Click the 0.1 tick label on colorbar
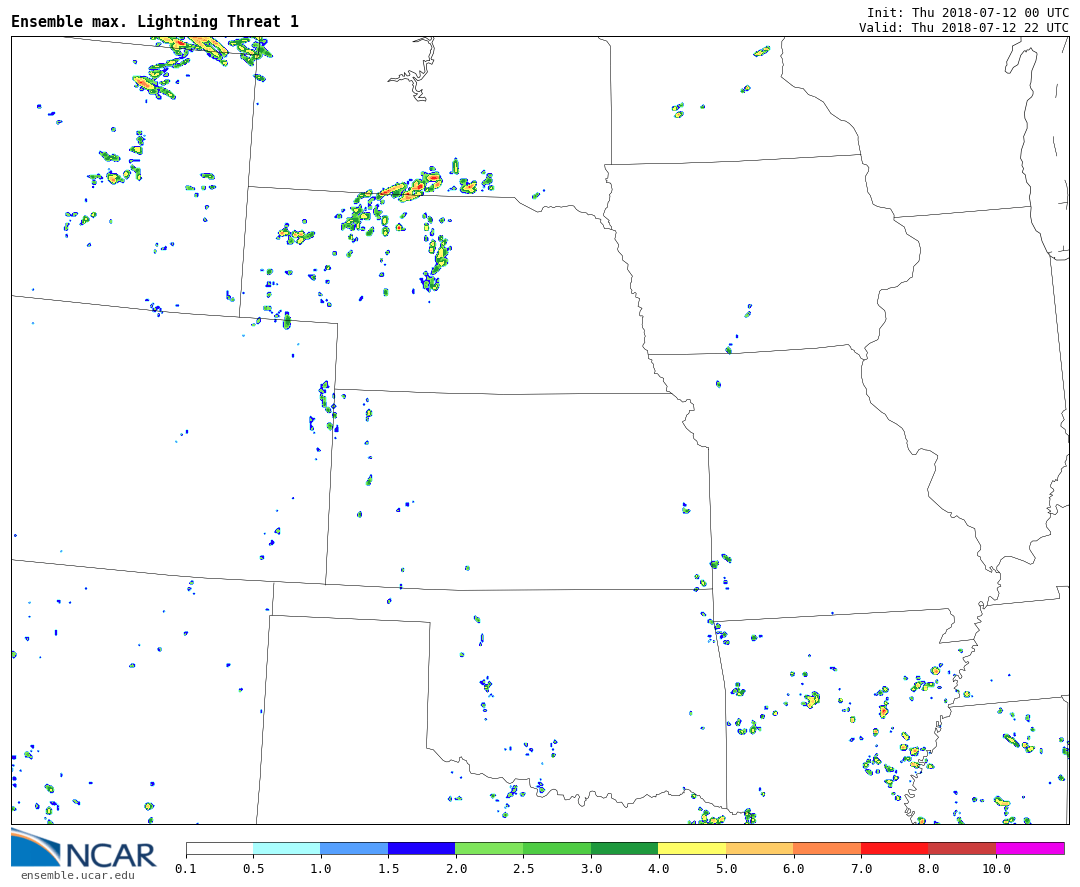Viewport: 1080px width, 887px height. (x=186, y=869)
